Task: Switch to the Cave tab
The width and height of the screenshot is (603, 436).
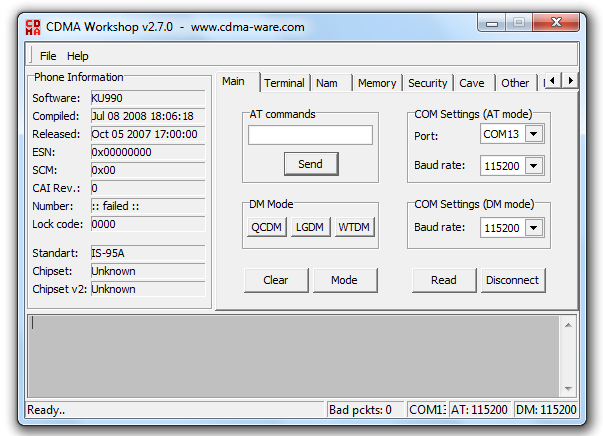Action: click(473, 83)
